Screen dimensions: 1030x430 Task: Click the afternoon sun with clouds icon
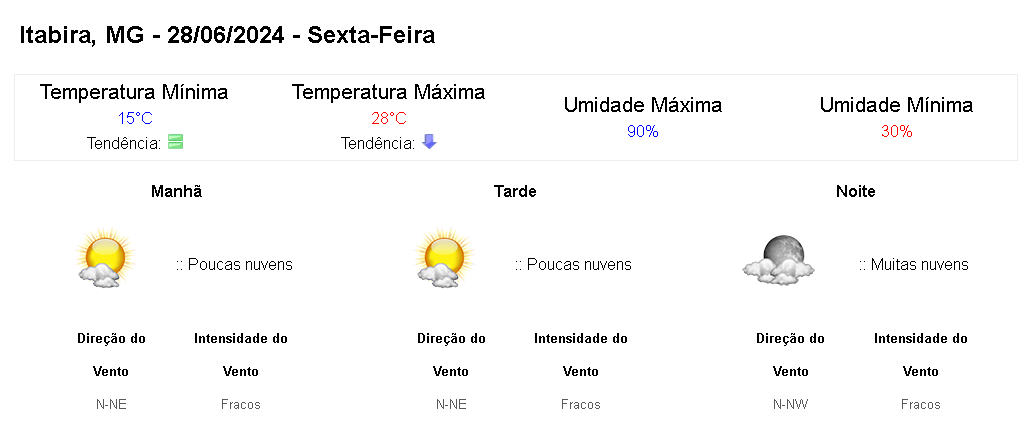[x=443, y=261]
